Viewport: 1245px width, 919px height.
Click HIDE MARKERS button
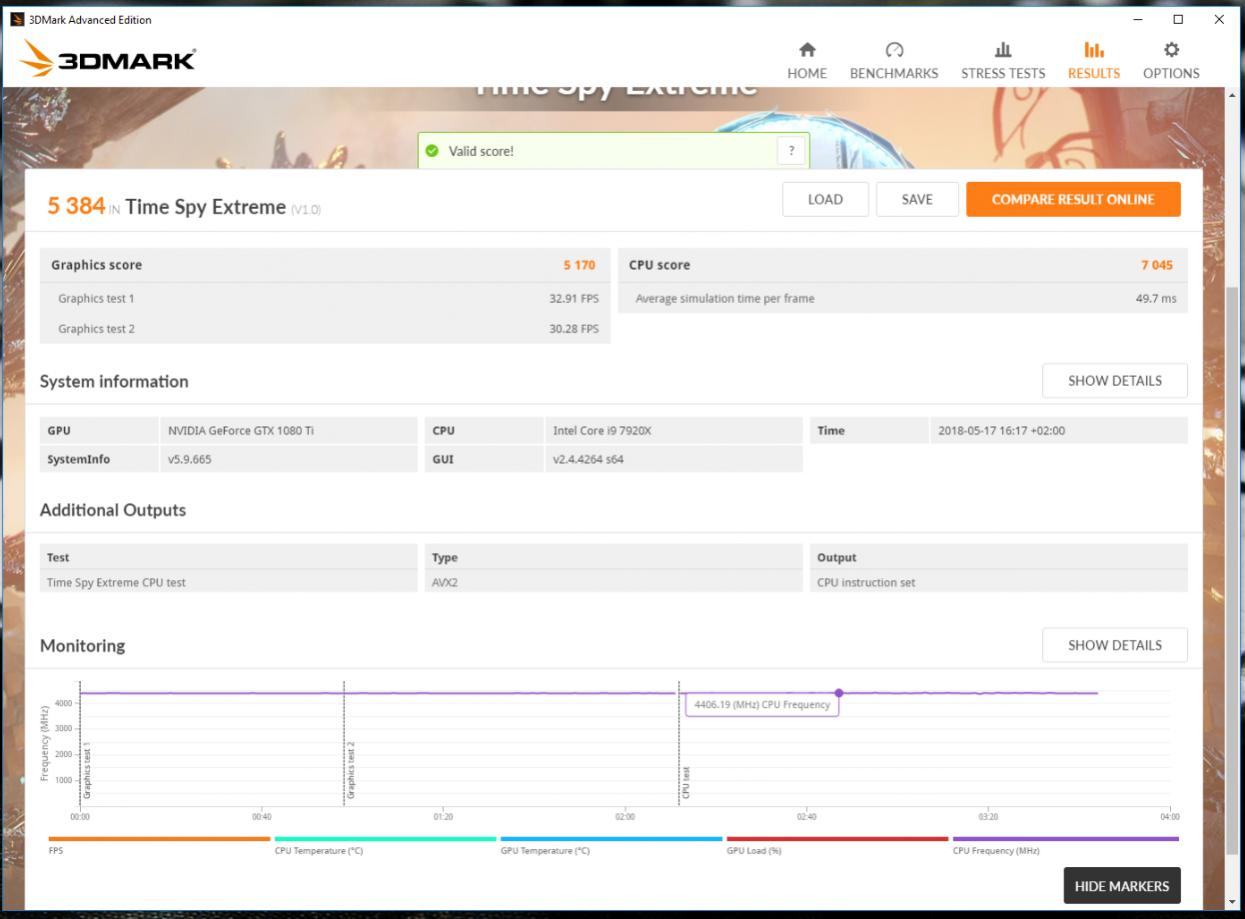(x=1122, y=886)
